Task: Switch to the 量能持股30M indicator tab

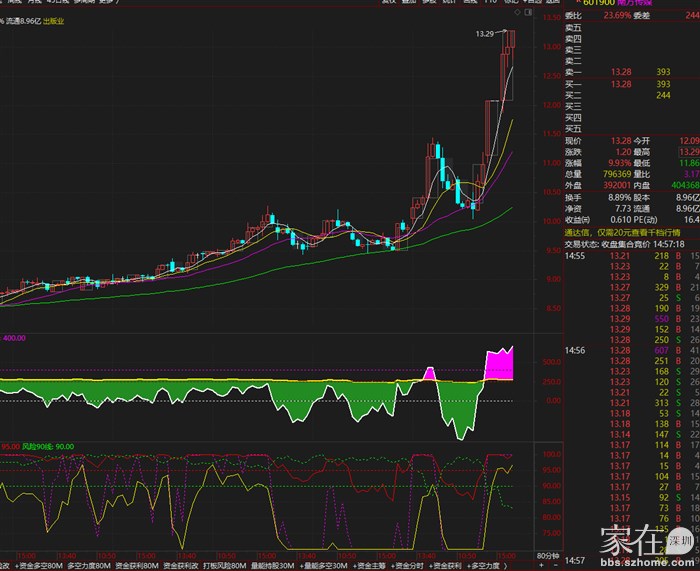Action: [x=273, y=565]
